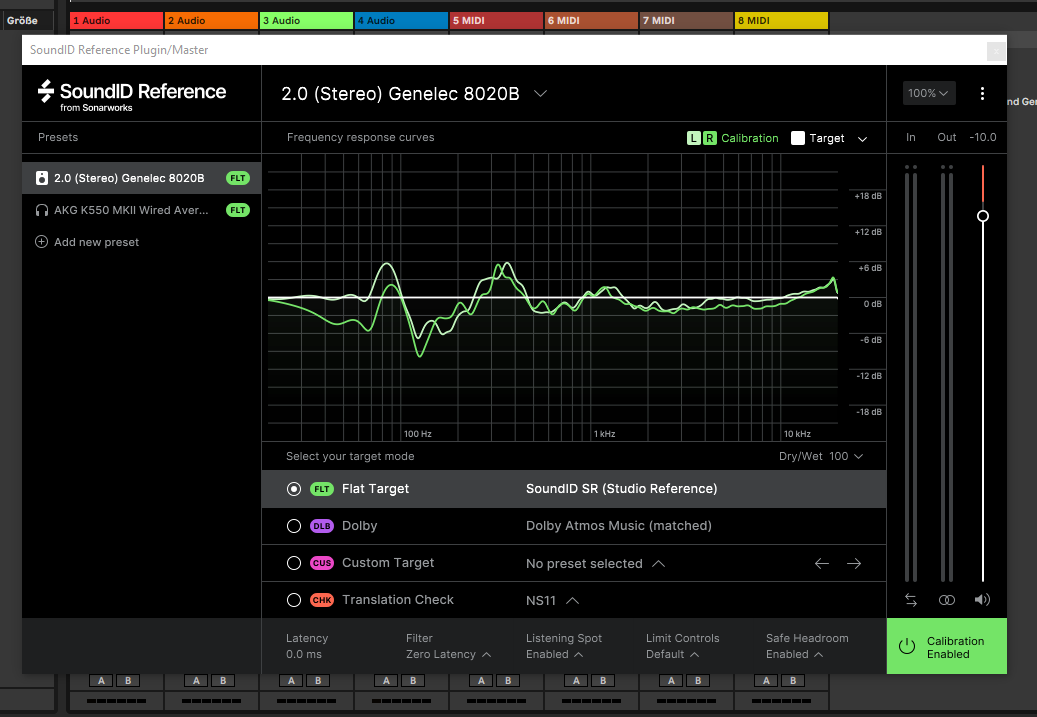Click the headphone icon of AKG preset

(42, 210)
